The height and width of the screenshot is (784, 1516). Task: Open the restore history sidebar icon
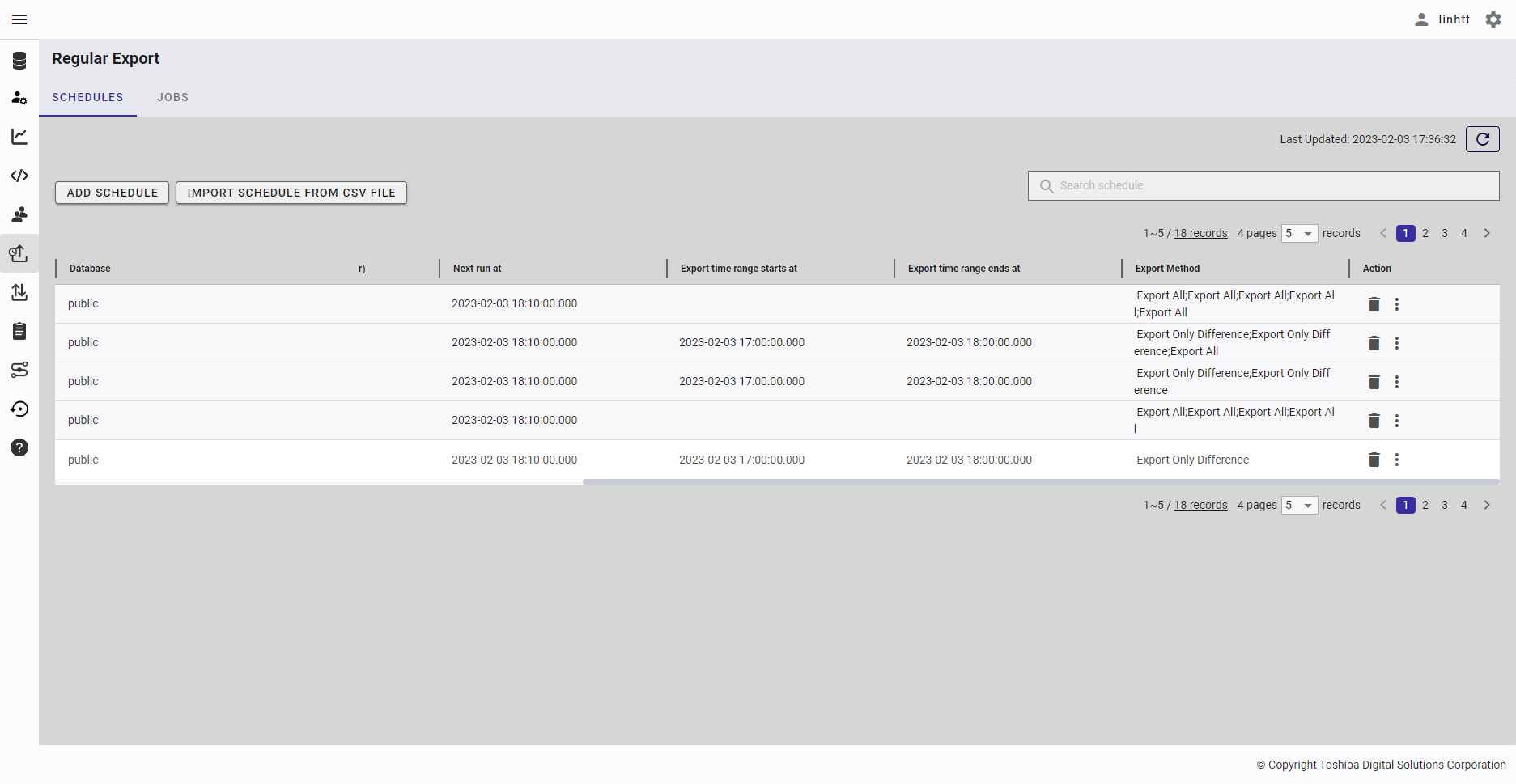click(19, 409)
